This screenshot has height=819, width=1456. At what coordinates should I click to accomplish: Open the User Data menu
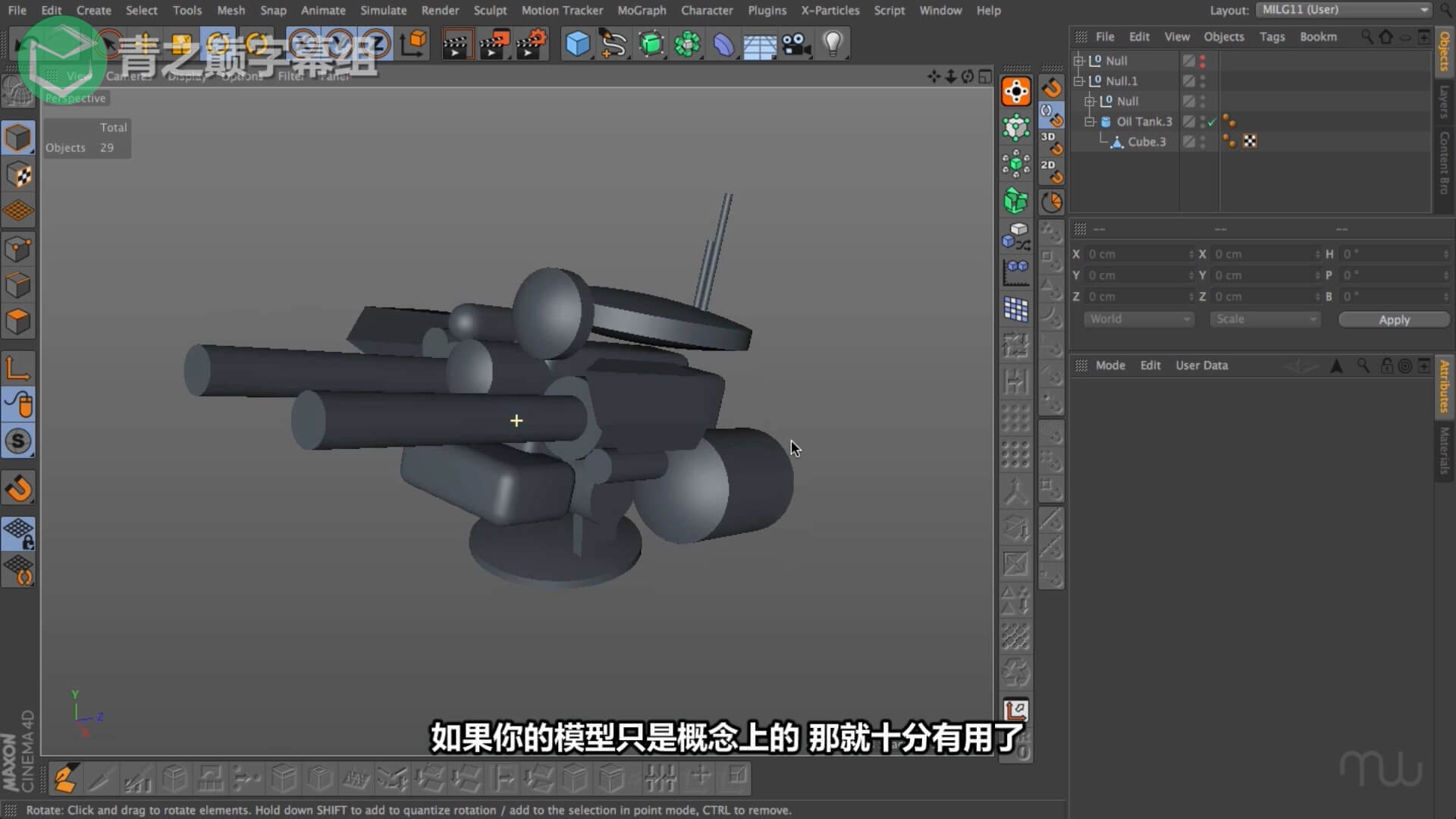pyautogui.click(x=1201, y=366)
